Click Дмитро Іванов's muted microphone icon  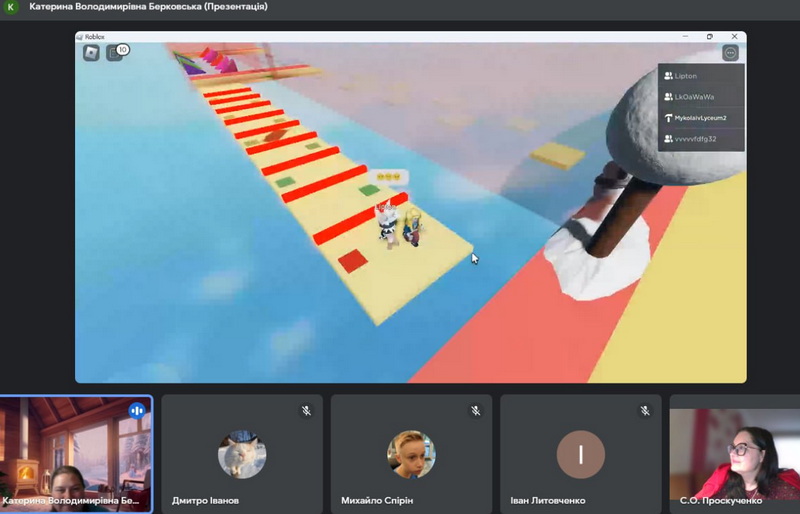[306, 410]
